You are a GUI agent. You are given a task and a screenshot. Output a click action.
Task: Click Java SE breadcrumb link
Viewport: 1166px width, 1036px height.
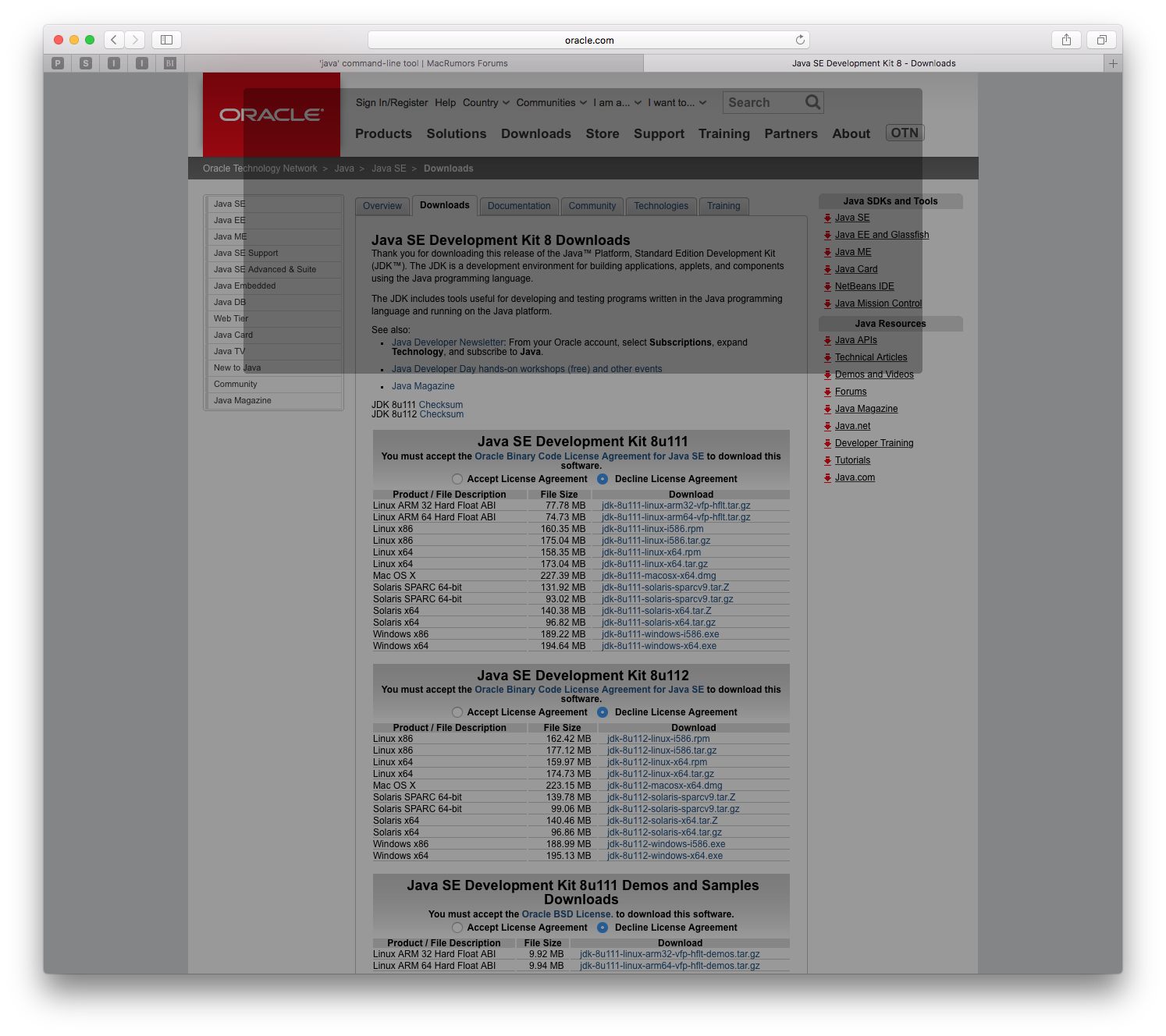click(x=389, y=169)
